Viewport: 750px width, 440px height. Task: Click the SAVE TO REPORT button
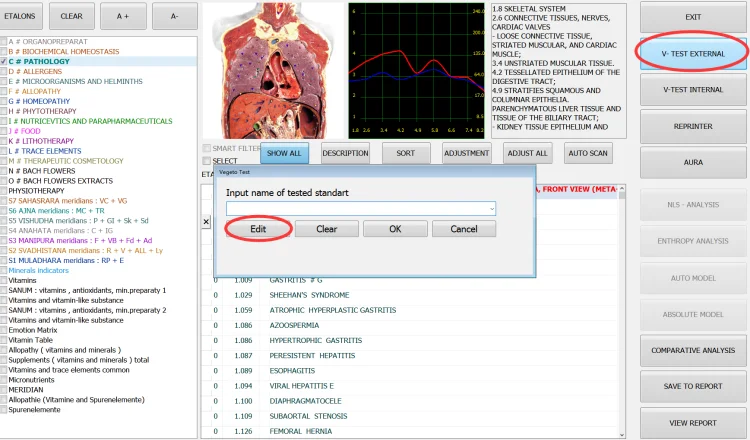(693, 386)
